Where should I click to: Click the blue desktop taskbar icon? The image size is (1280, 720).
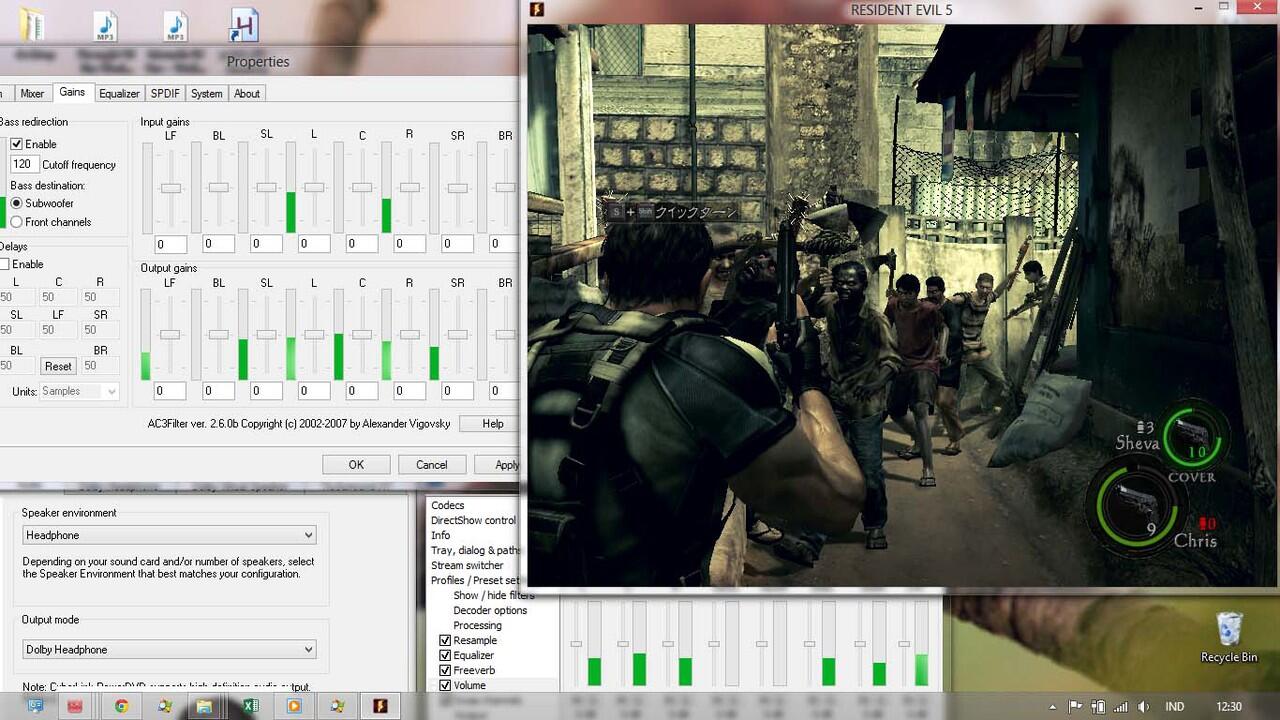point(36,706)
